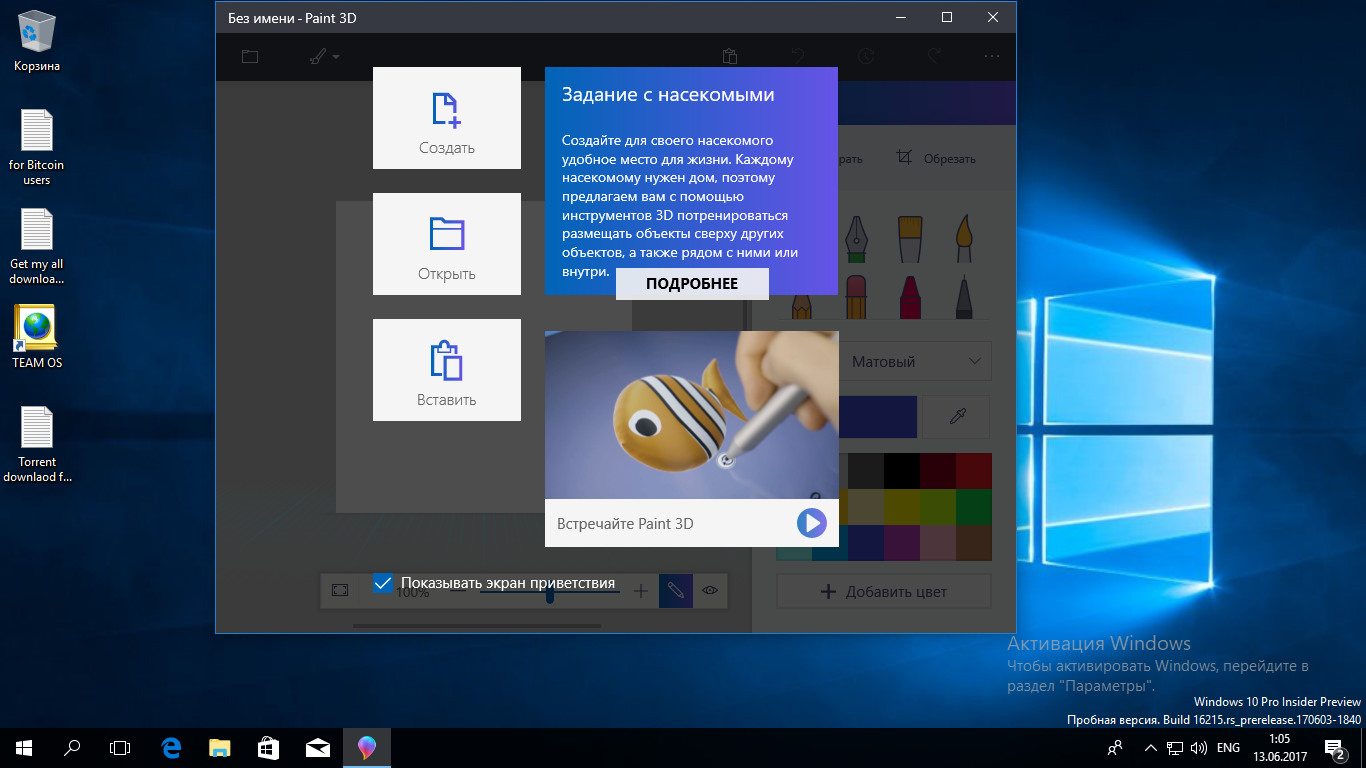Play the Встречайте Paint 3D video
Viewport: 1366px width, 768px height.
pos(811,523)
